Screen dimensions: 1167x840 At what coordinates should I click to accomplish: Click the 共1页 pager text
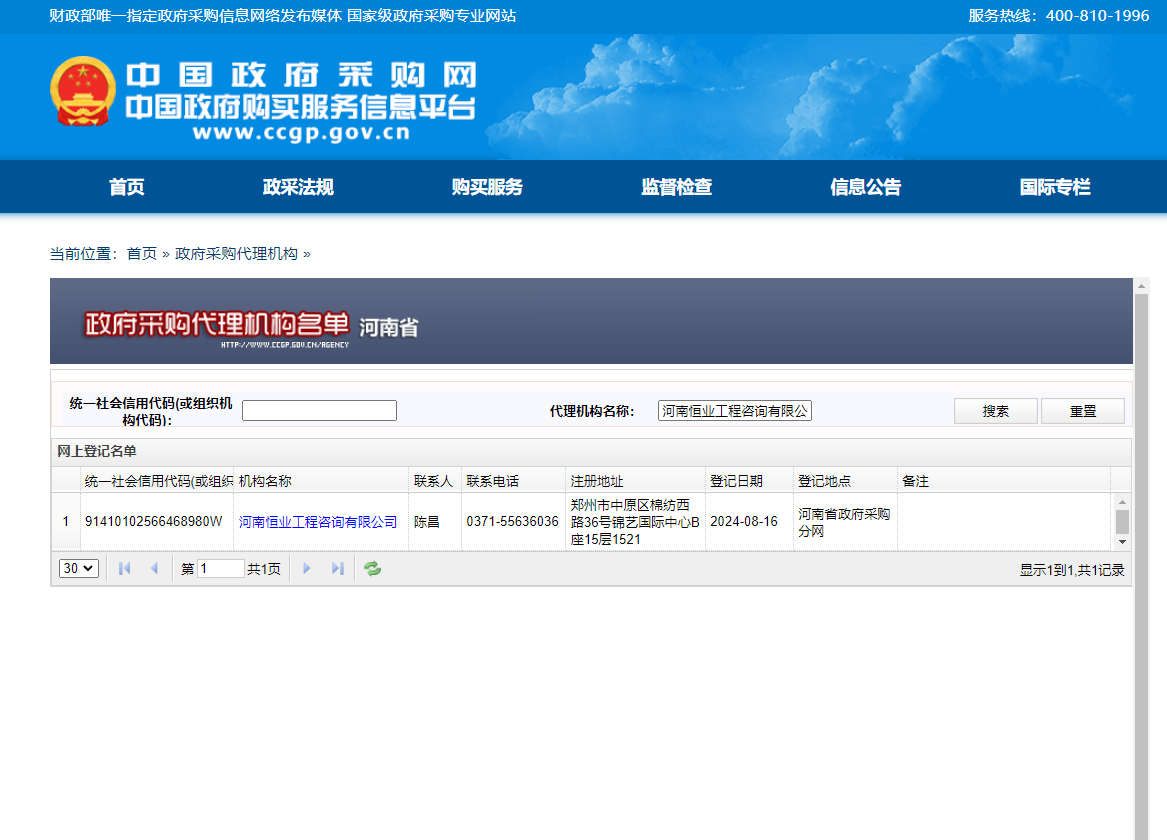click(263, 569)
